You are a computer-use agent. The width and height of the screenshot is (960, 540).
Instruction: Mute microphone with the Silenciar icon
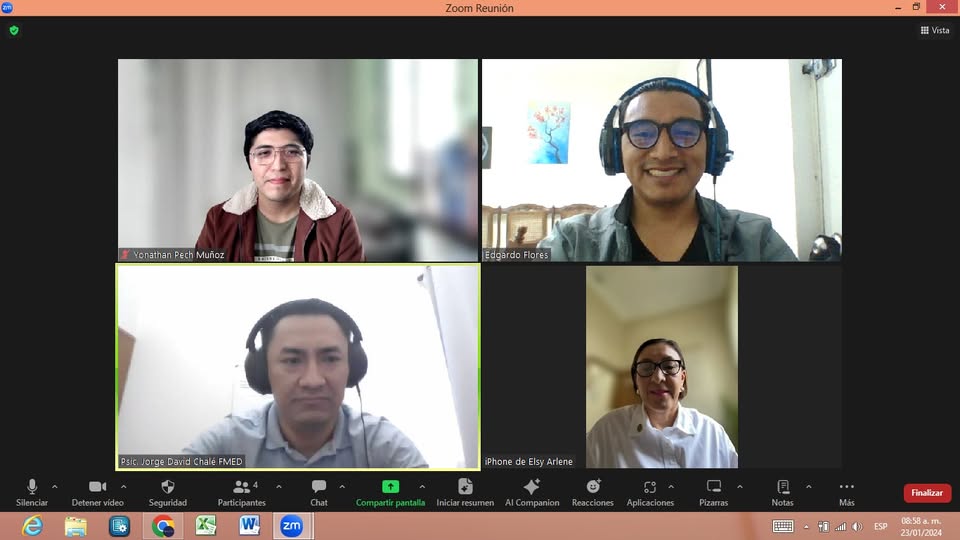pos(32,487)
